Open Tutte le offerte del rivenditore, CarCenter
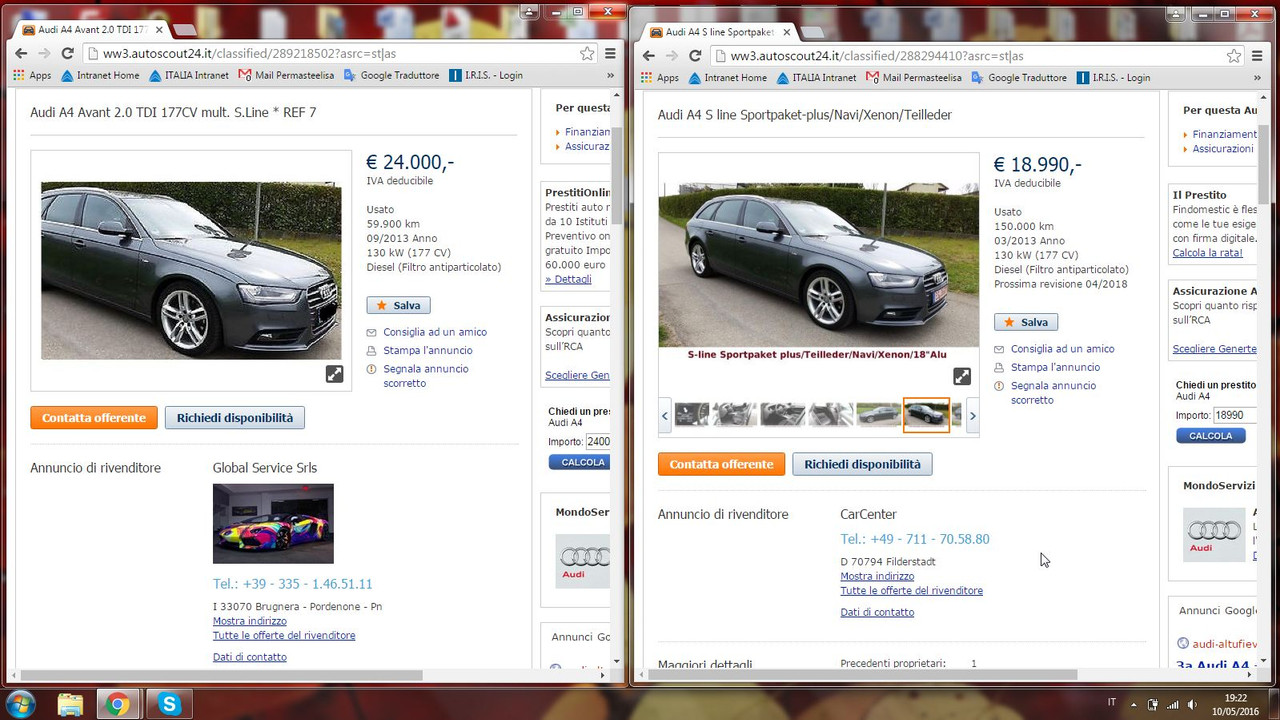Viewport: 1280px width, 720px height. (x=912, y=590)
